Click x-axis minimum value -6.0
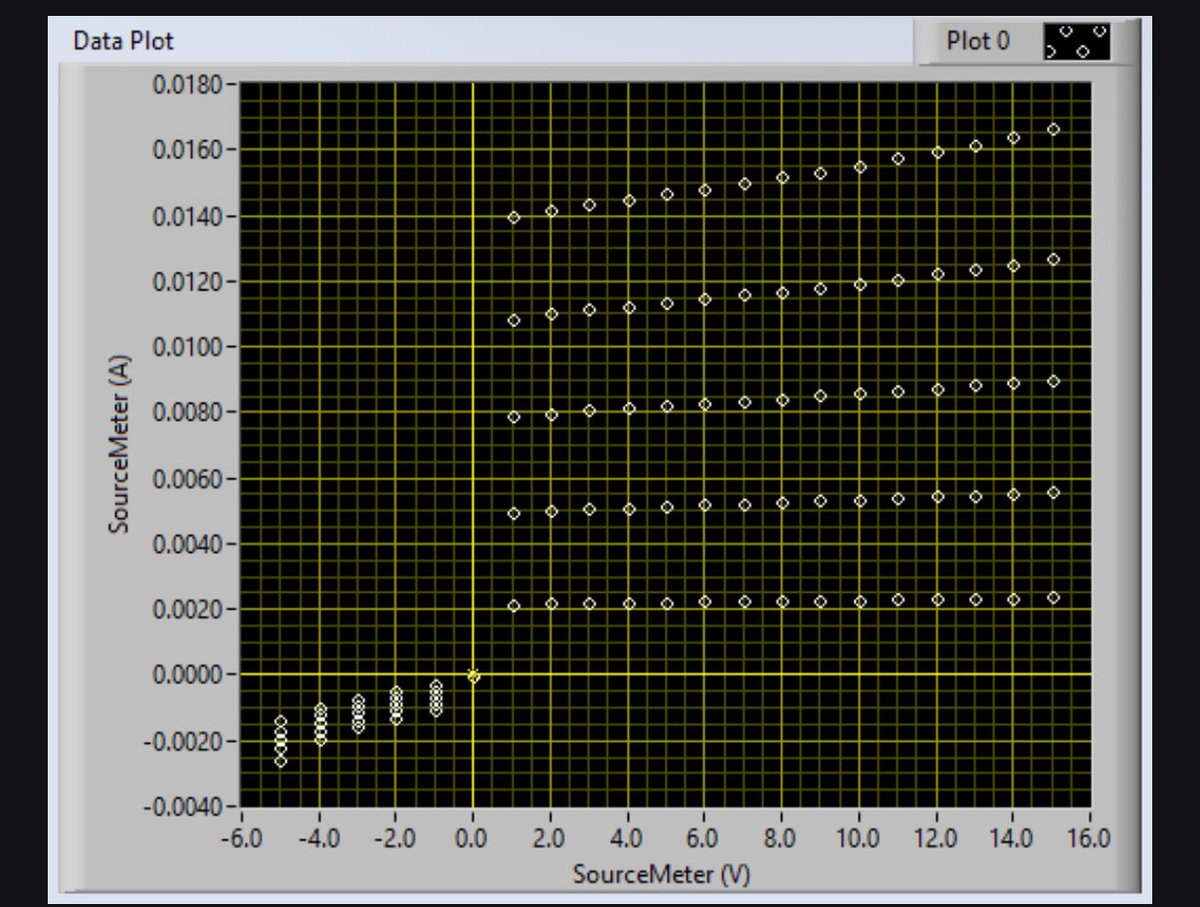This screenshot has height=907, width=1200. pos(241,838)
